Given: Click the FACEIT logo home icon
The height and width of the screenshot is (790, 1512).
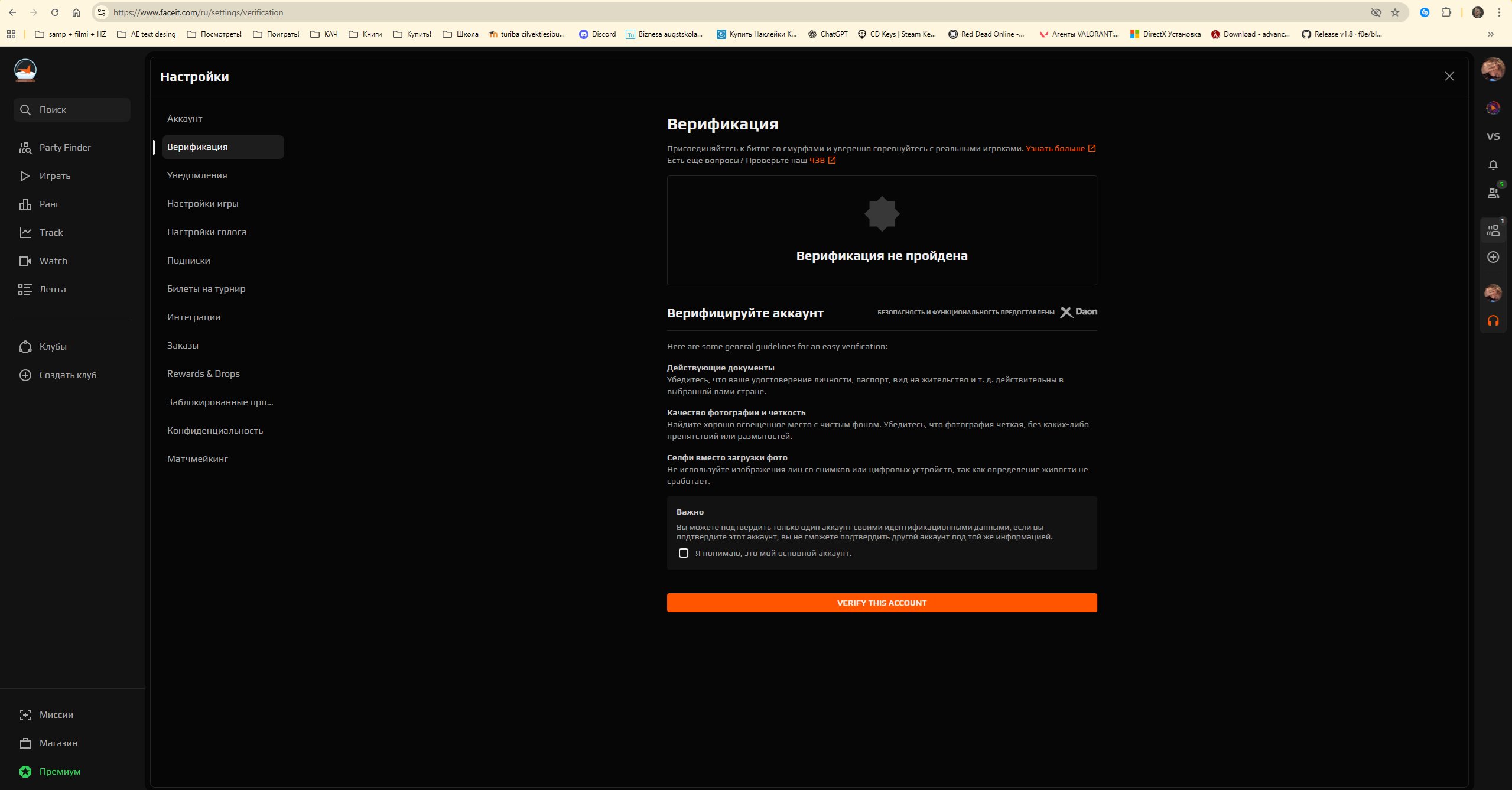Looking at the screenshot, I should [25, 70].
